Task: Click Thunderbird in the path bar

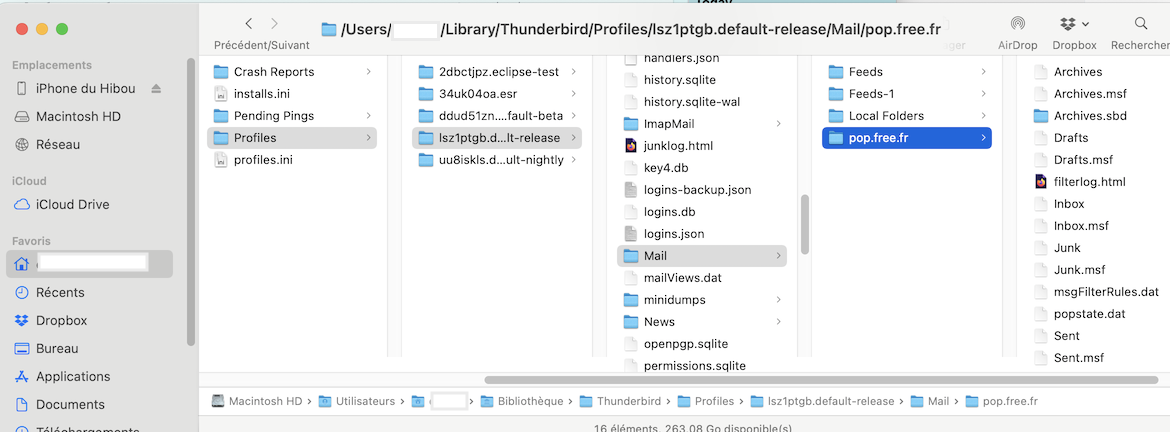Action: 628,401
